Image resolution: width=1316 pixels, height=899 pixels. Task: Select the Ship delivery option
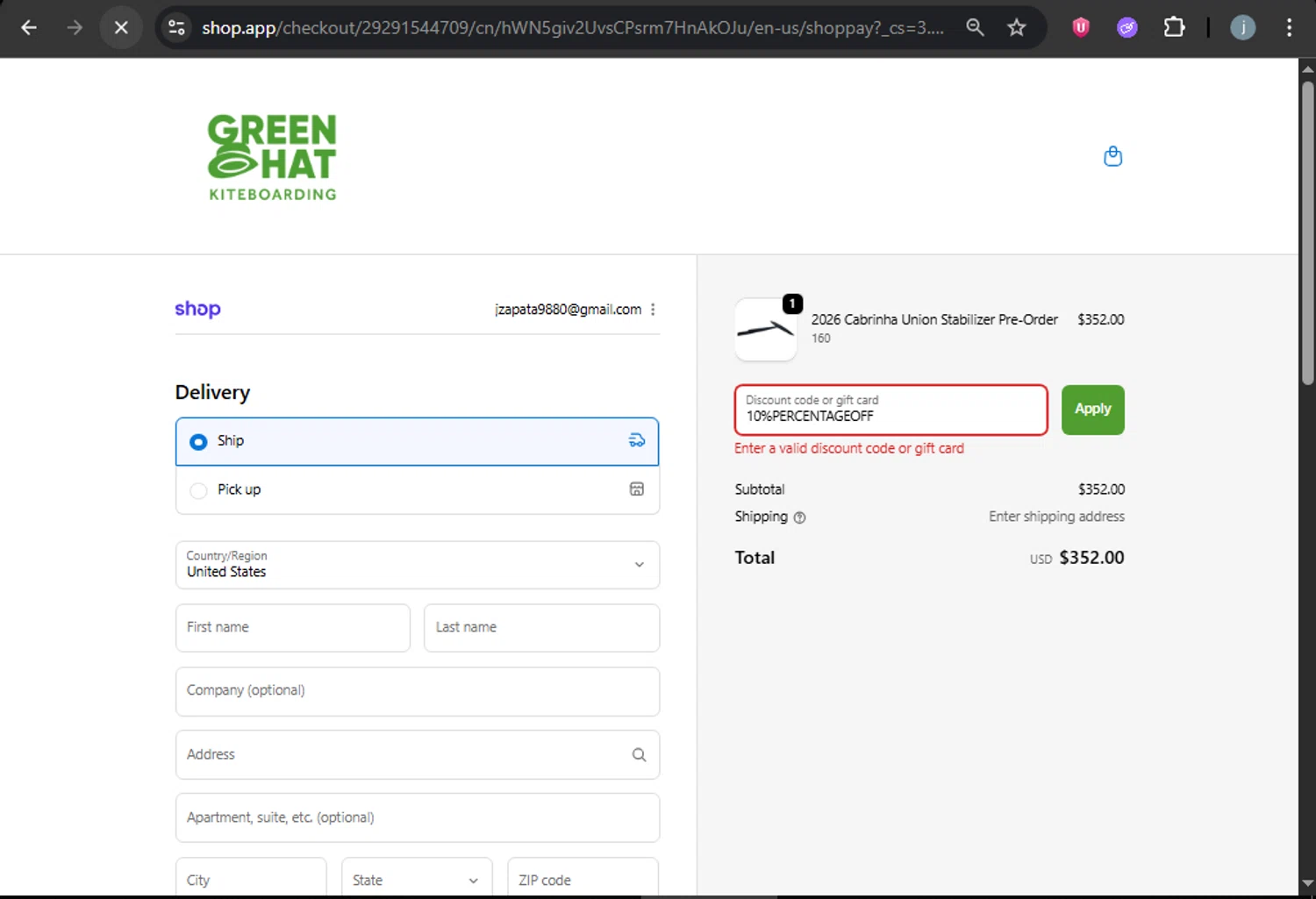[418, 441]
